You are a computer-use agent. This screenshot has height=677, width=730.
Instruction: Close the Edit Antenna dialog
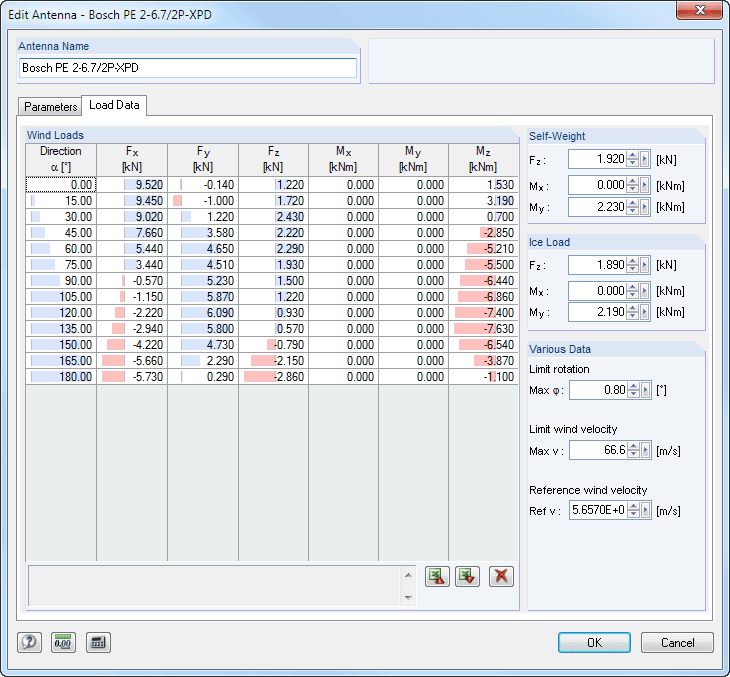(x=700, y=10)
